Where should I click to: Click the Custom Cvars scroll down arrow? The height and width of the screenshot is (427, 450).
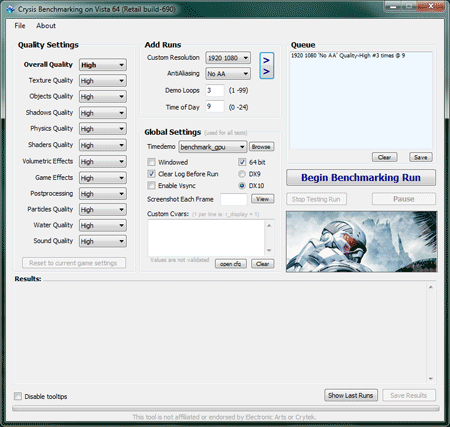[x=269, y=250]
